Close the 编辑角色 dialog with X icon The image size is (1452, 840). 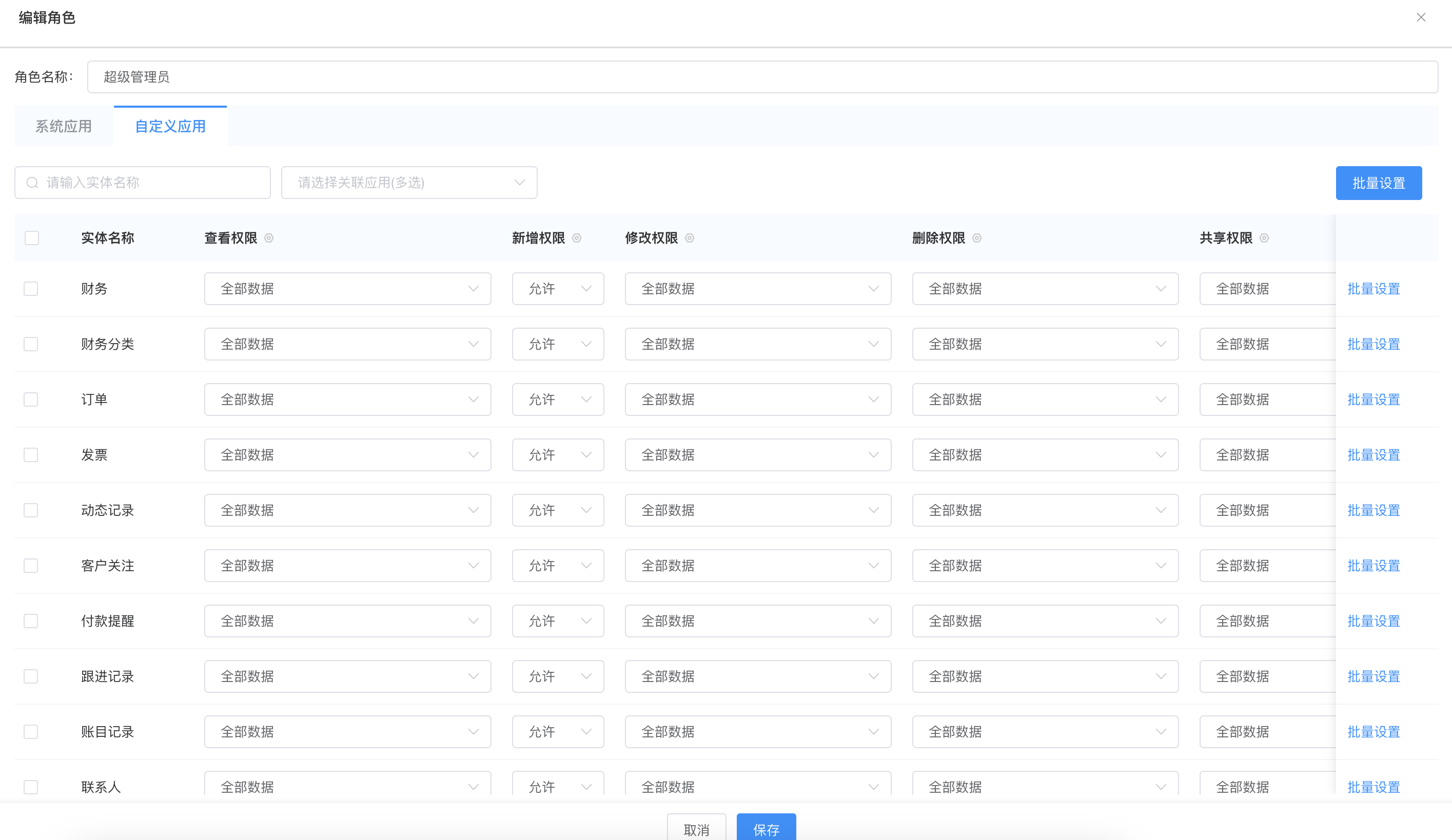tap(1421, 17)
